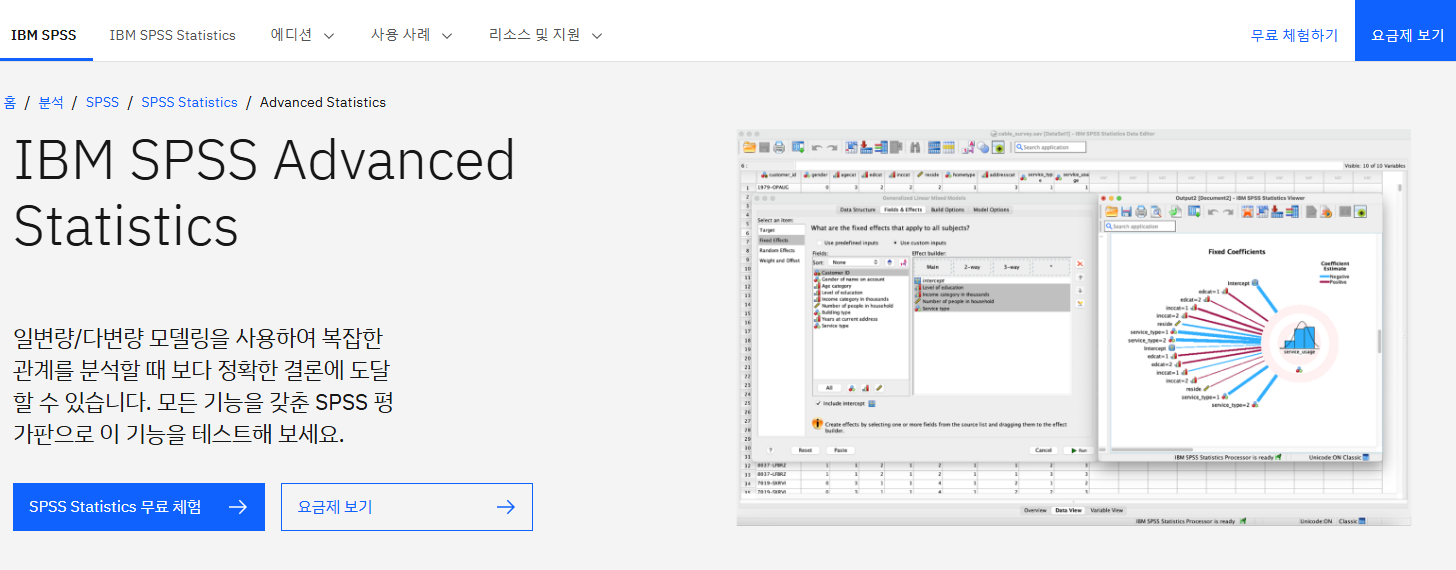1456x570 pixels.
Task: Click gender column header in Data Editor
Action: (x=815, y=175)
